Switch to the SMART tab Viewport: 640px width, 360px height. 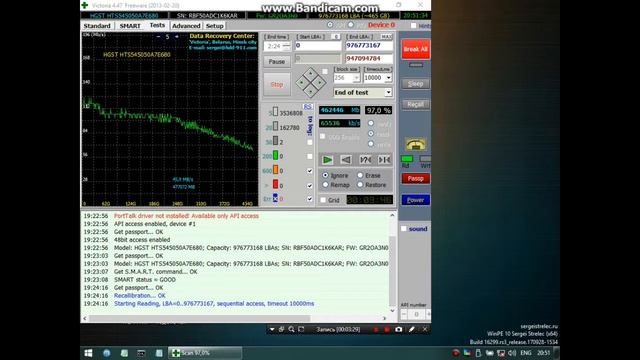(x=130, y=26)
